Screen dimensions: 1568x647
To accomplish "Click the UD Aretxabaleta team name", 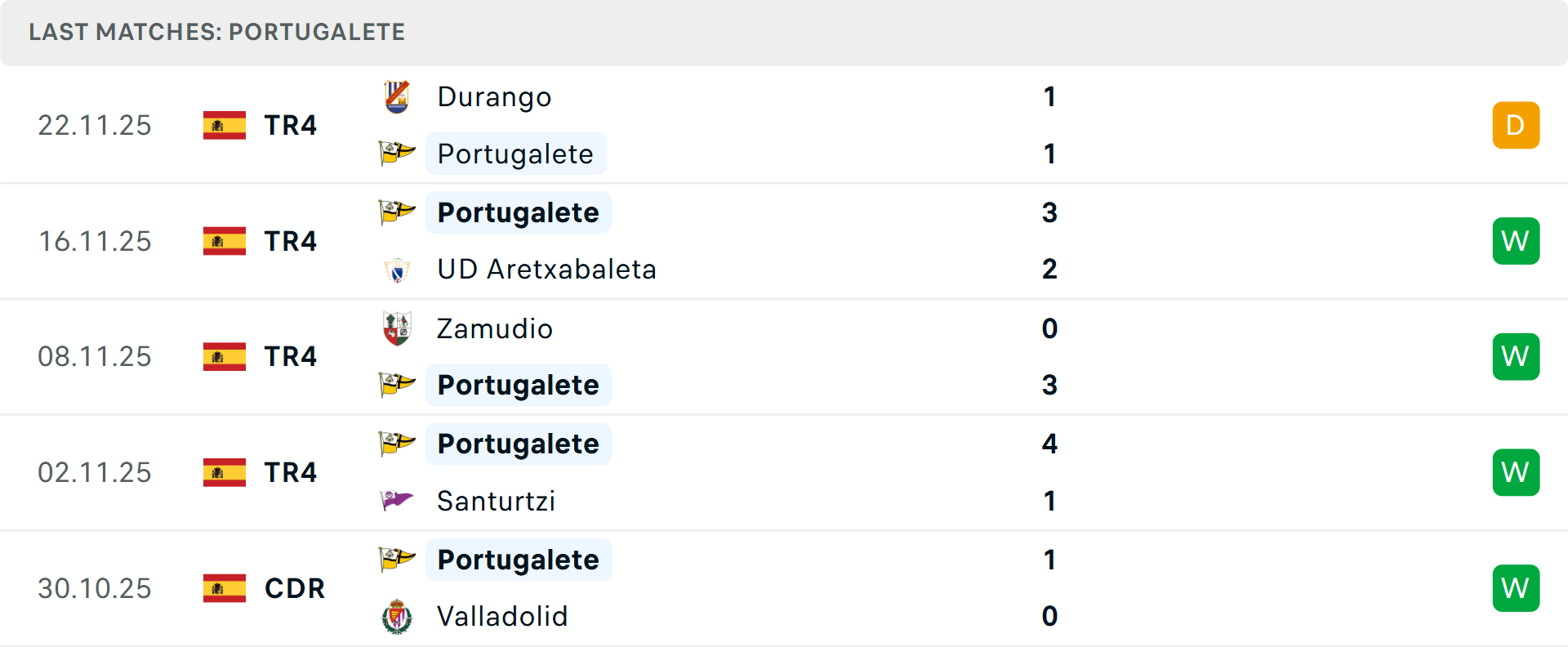I will coord(547,269).
